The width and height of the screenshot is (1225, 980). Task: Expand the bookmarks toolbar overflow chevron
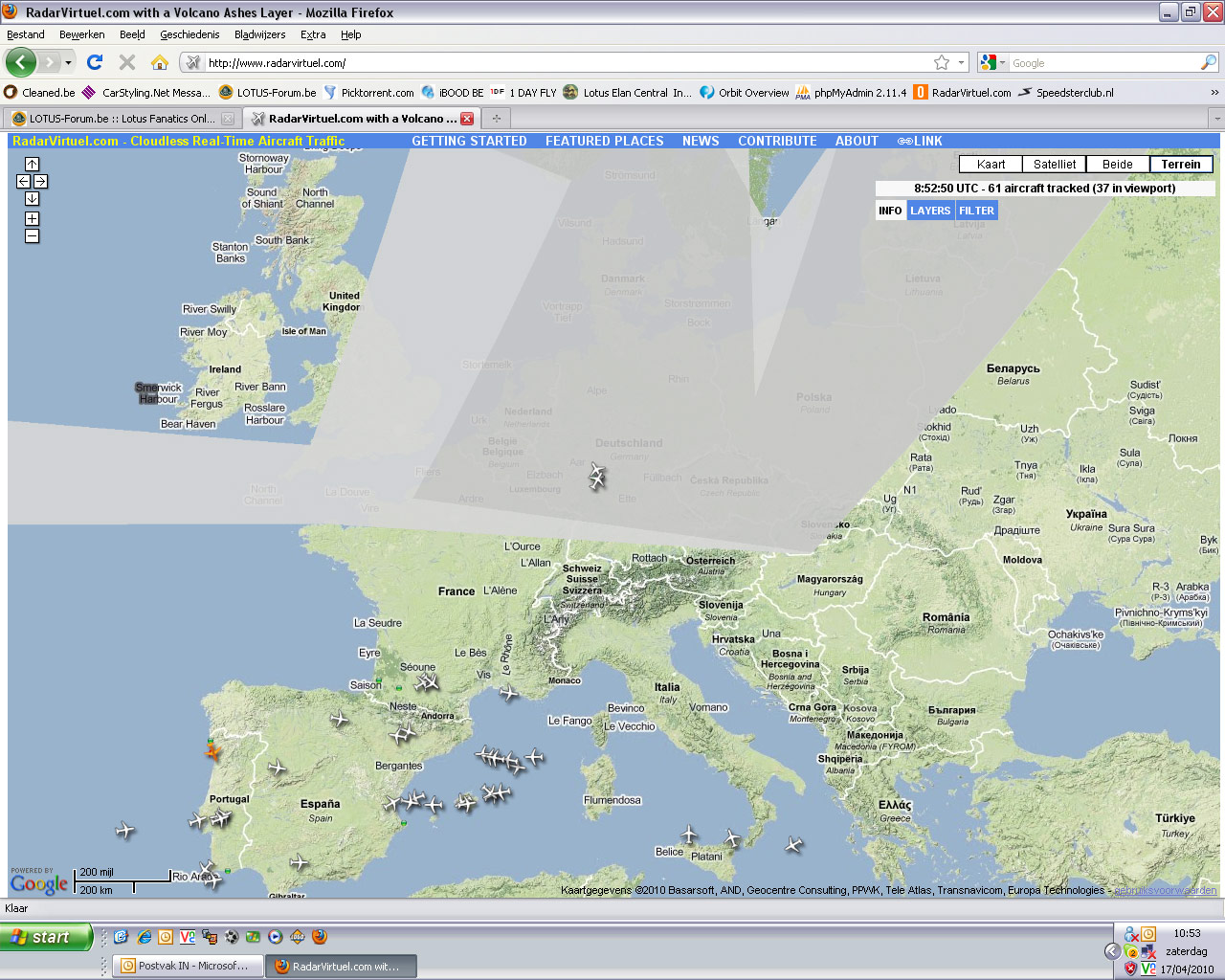(x=1214, y=93)
